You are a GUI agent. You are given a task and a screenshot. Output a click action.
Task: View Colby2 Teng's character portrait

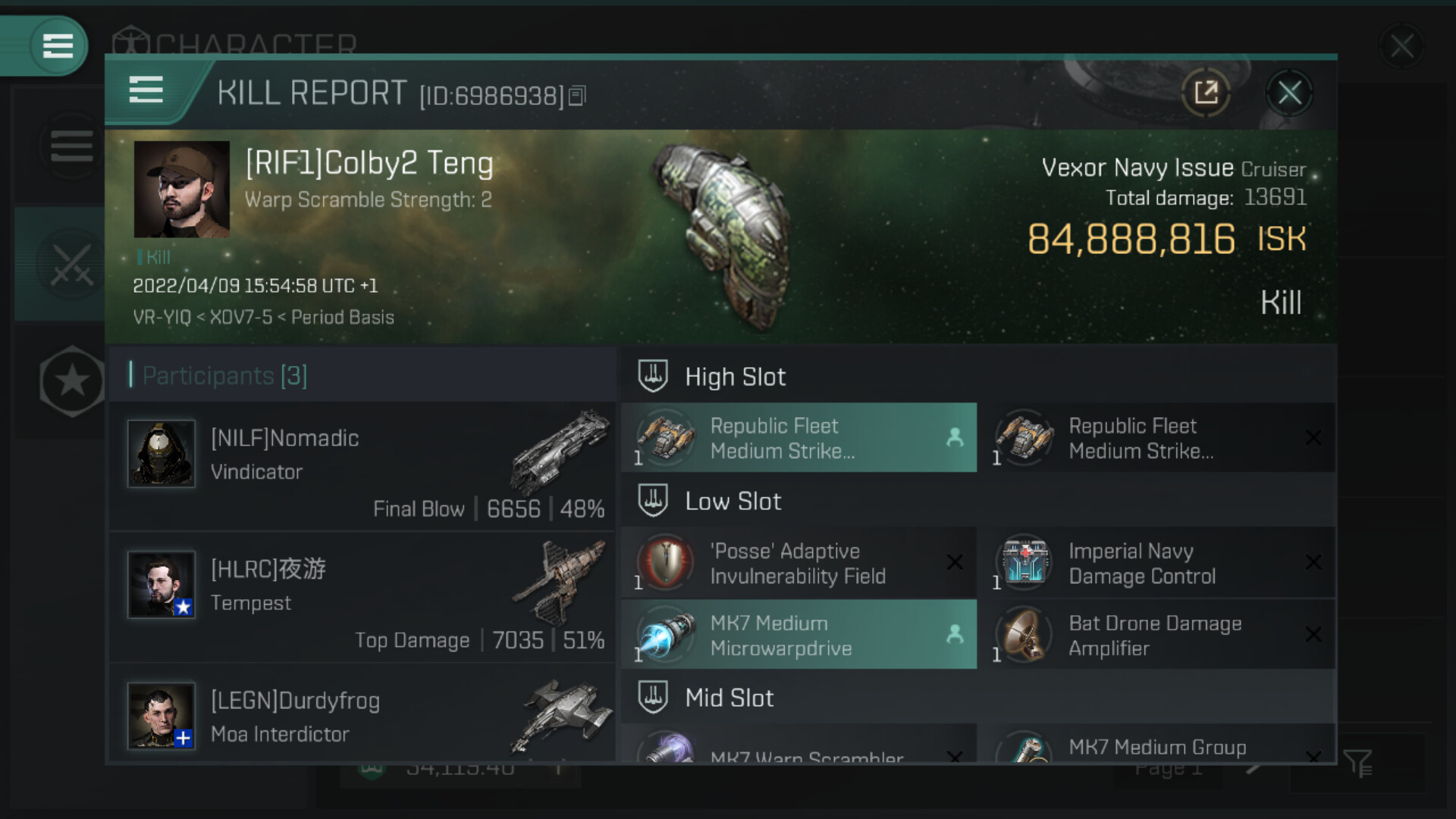coord(182,190)
